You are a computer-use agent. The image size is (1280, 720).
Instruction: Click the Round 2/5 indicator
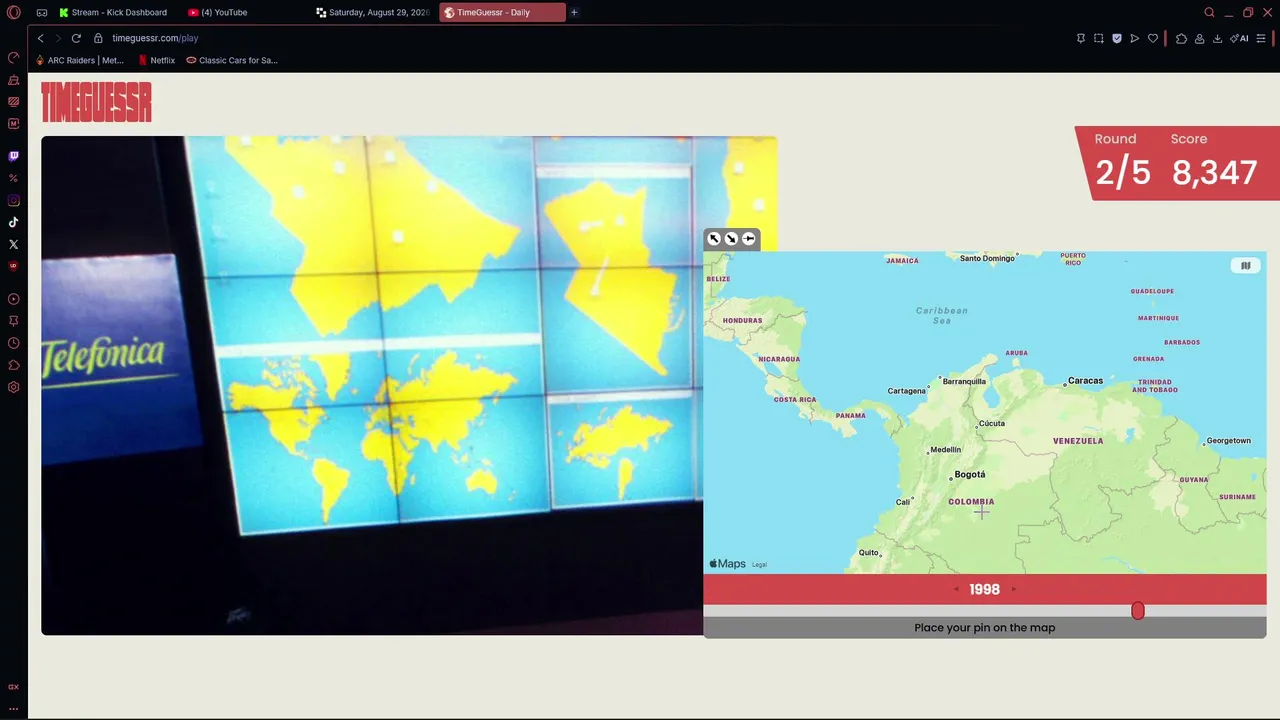1122,162
